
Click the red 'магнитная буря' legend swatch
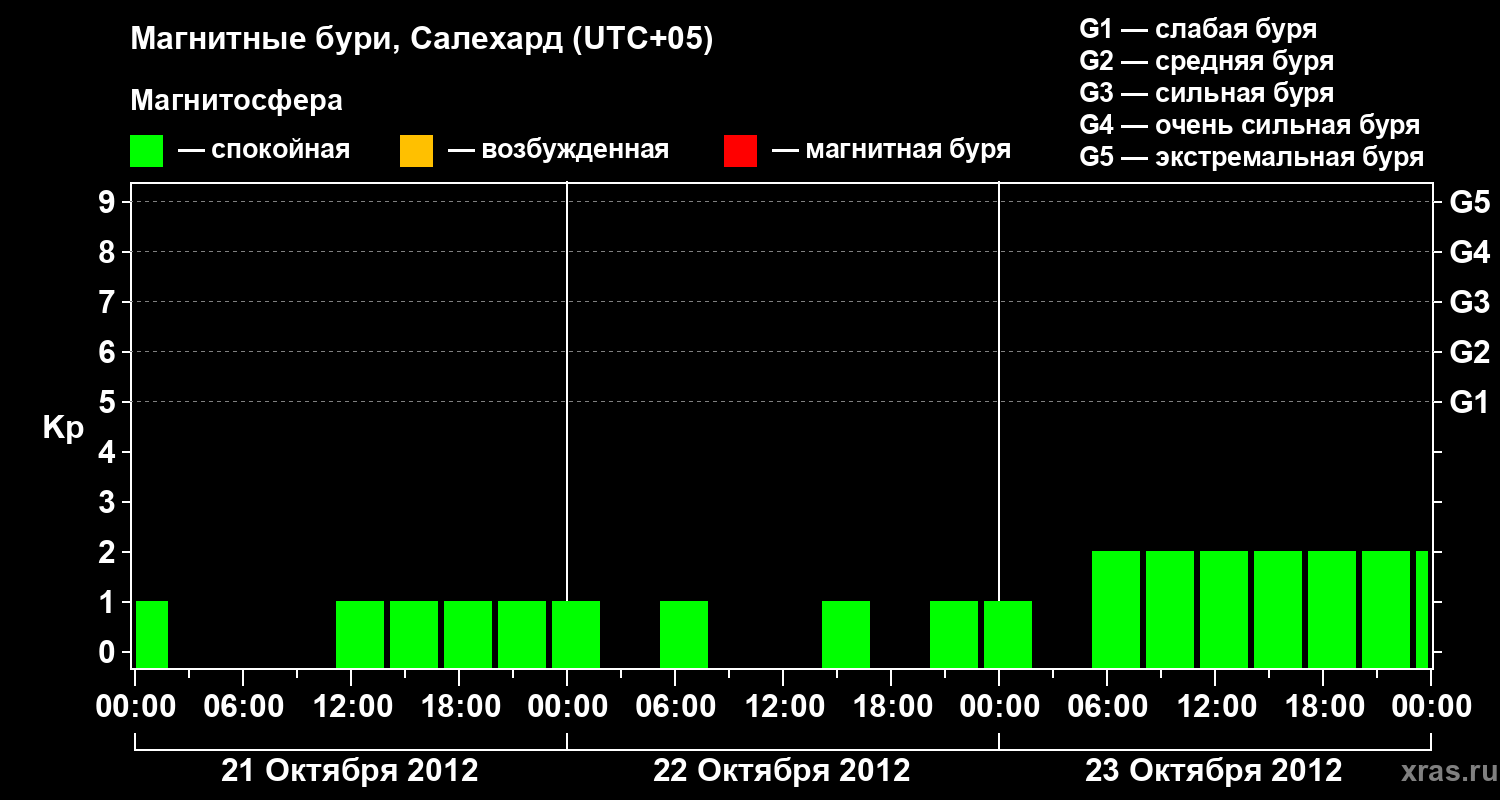(740, 150)
